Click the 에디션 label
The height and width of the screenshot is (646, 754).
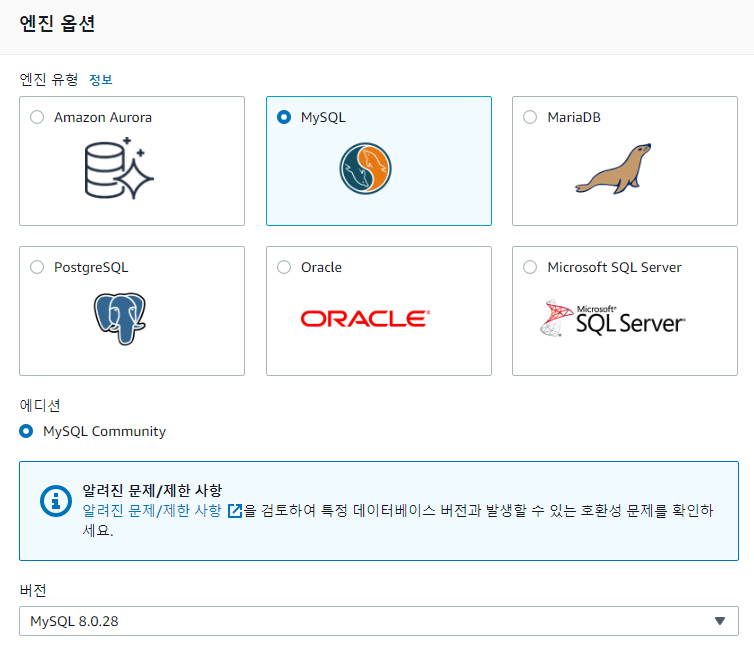click(x=40, y=405)
